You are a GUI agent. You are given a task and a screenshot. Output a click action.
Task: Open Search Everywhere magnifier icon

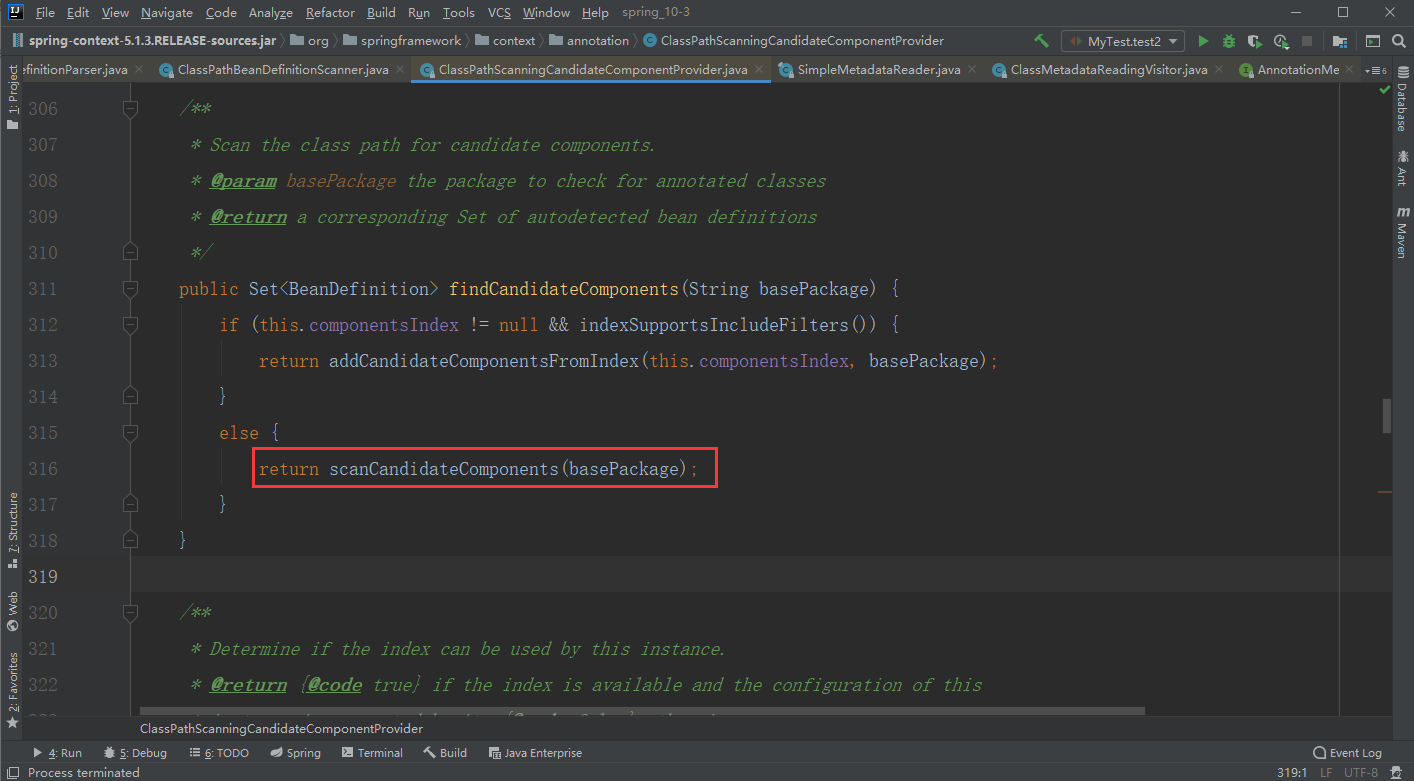(x=1399, y=41)
